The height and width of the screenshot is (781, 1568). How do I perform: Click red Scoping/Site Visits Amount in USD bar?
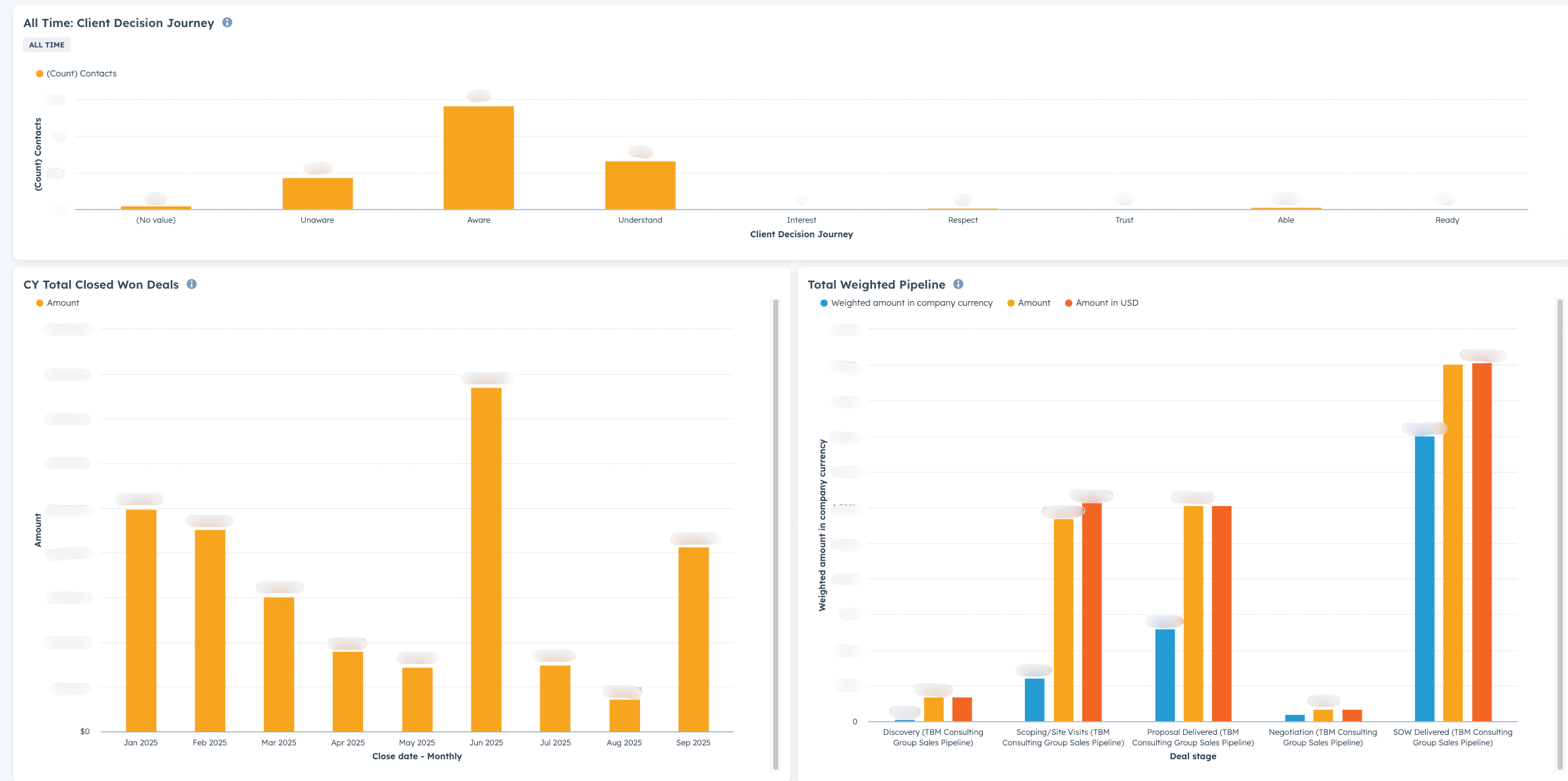(x=1091, y=611)
